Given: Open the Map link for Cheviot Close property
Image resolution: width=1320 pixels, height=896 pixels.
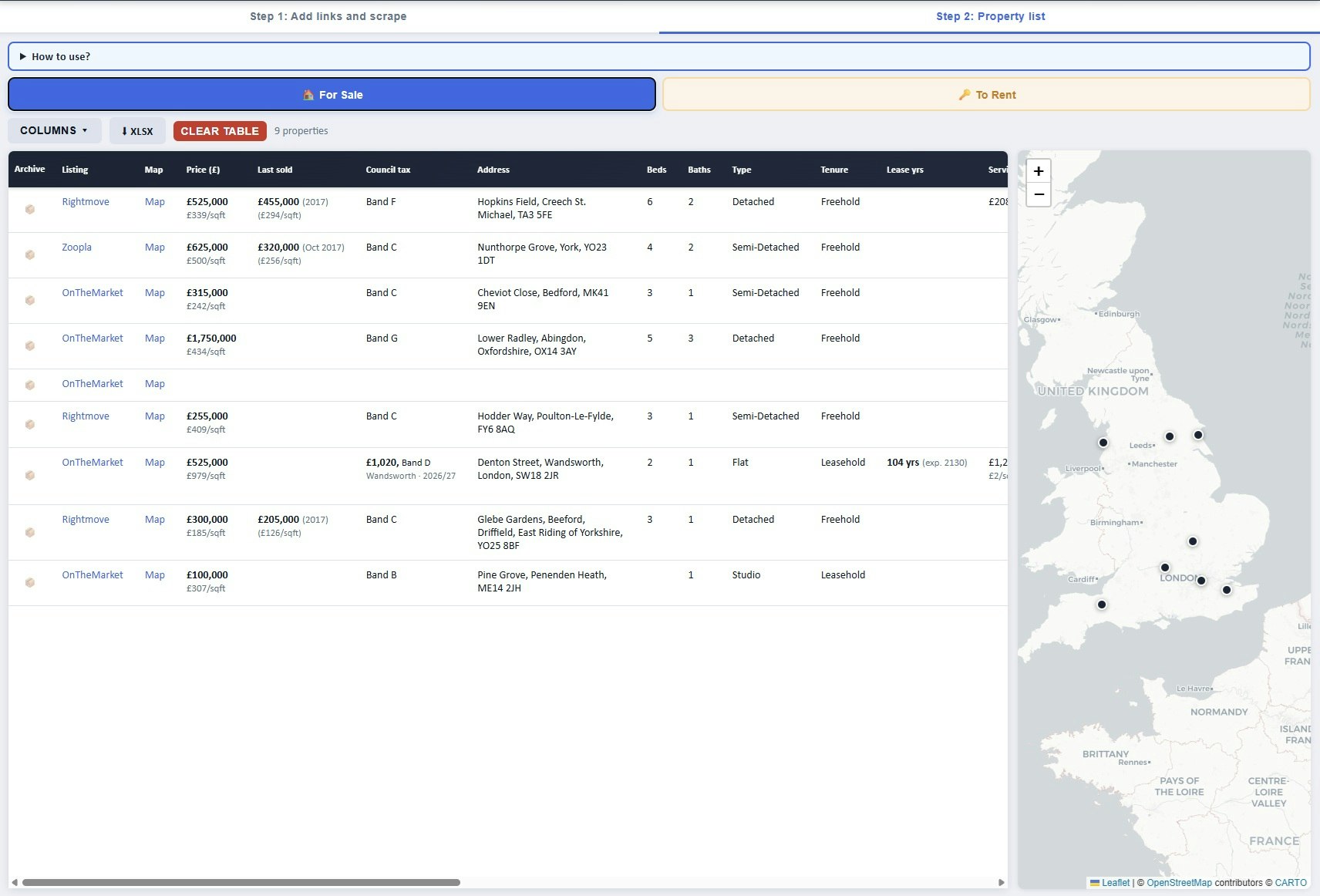Looking at the screenshot, I should (154, 292).
